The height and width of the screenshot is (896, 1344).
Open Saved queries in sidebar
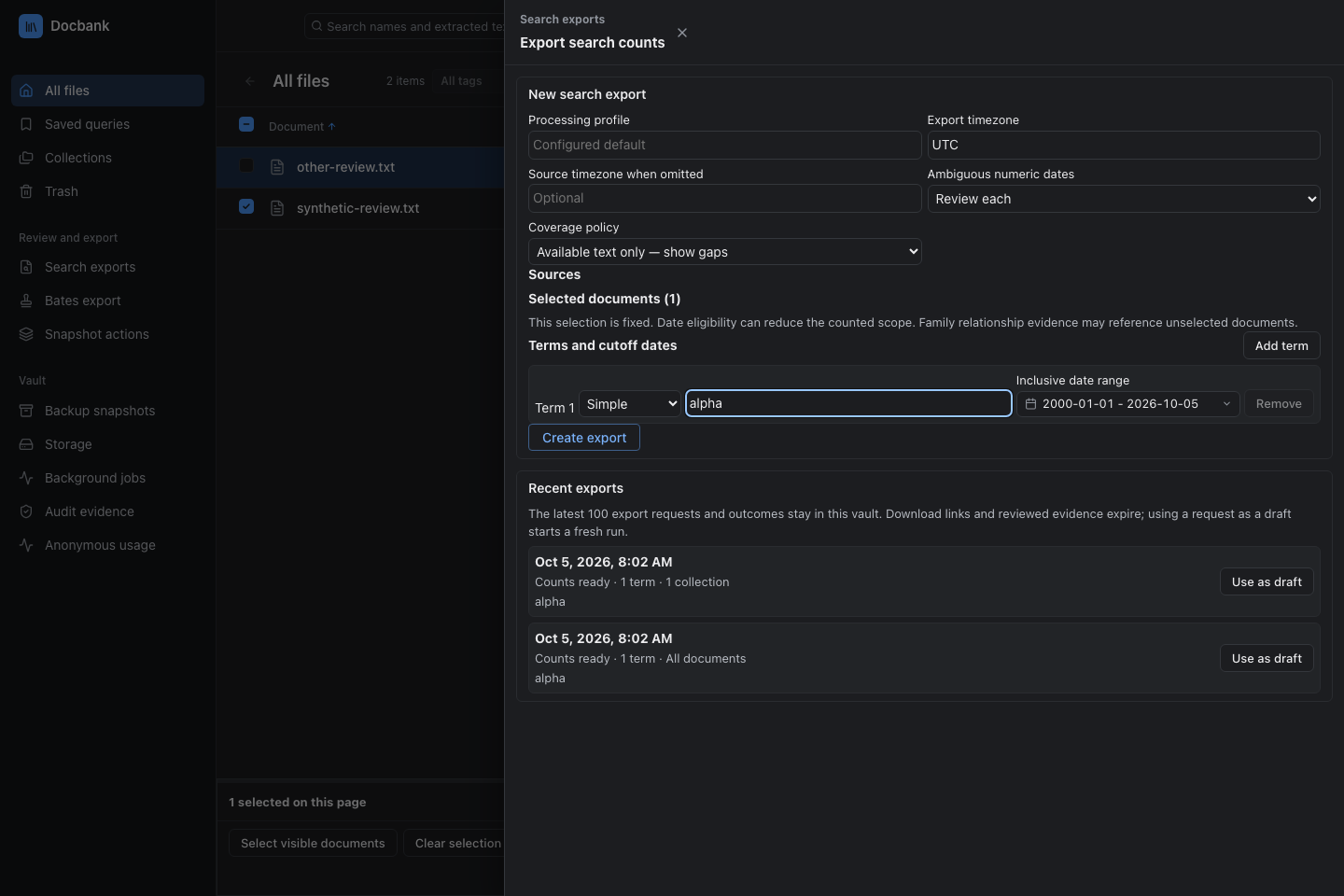(107, 124)
